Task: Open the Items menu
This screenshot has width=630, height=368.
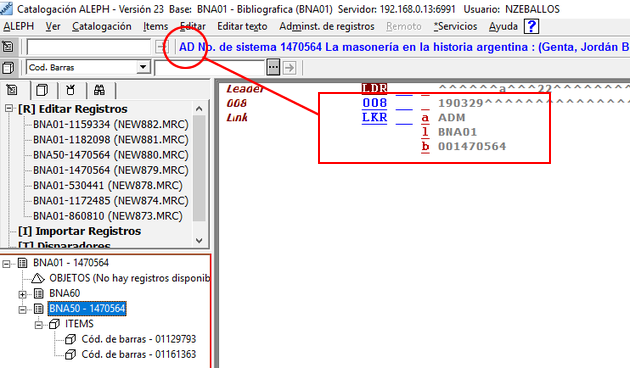Action: pyautogui.click(x=155, y=27)
